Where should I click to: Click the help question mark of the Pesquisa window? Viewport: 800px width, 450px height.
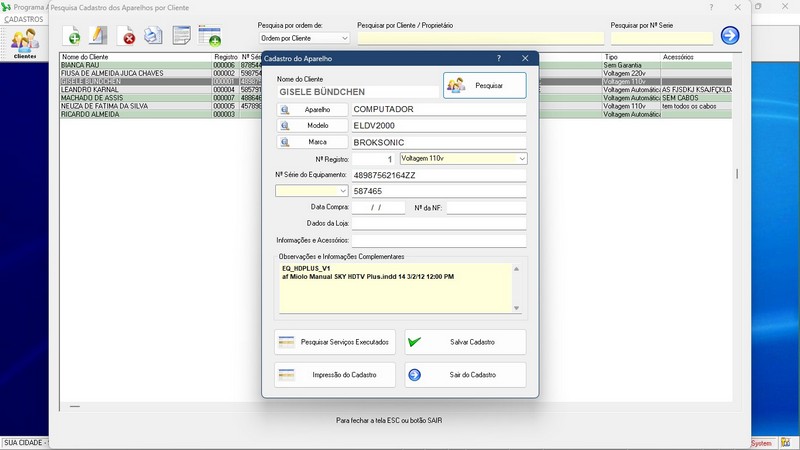(711, 7)
